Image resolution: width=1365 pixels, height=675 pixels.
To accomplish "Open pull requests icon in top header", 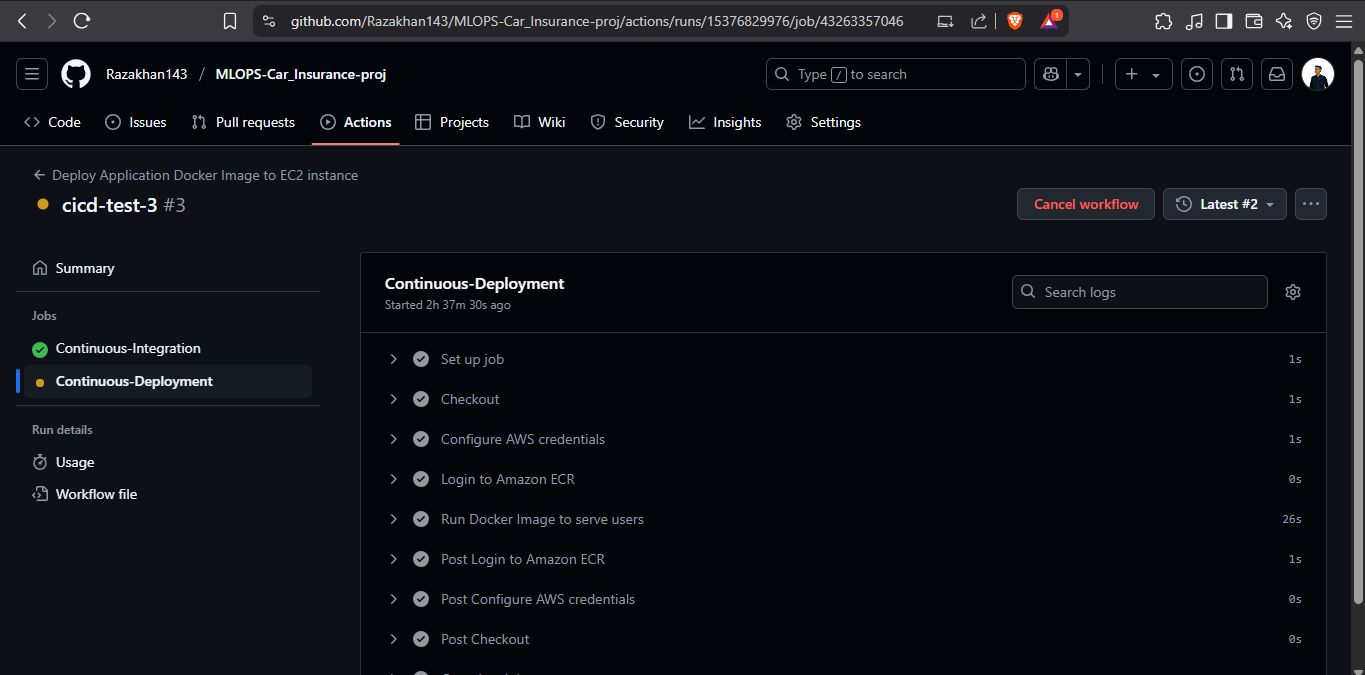I will pos(1237,74).
